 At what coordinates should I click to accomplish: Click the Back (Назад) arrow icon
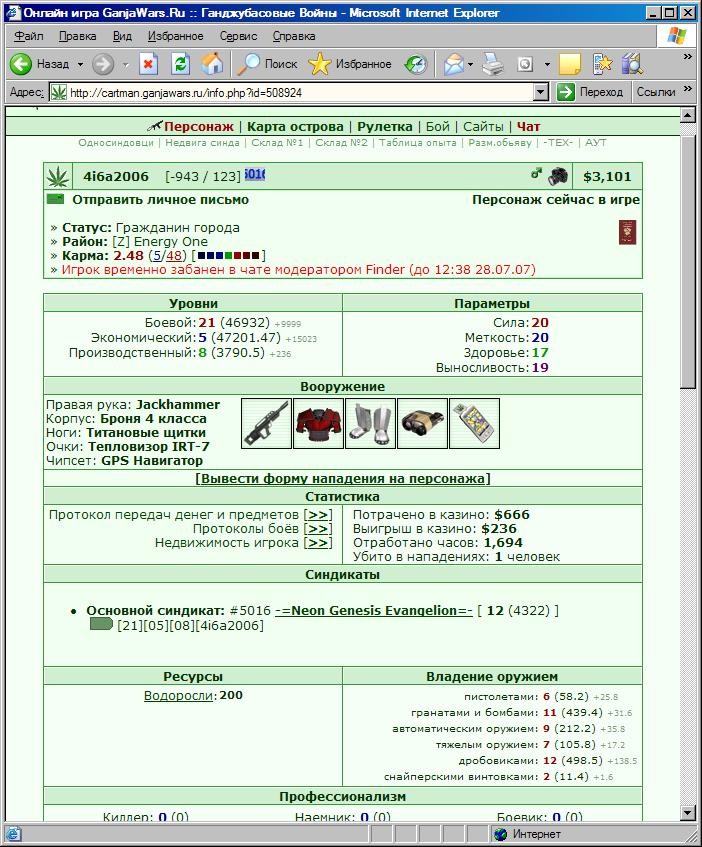pyautogui.click(x=21, y=64)
